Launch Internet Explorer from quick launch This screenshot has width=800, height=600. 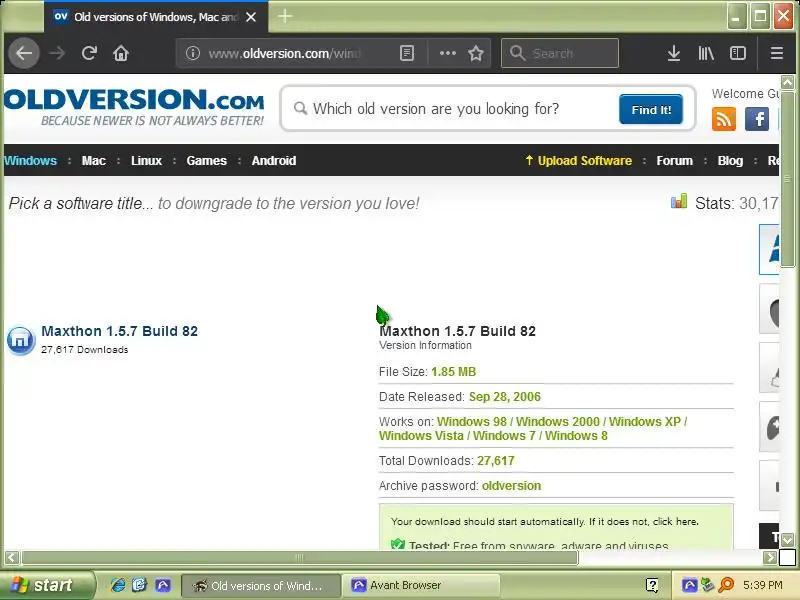coord(118,585)
